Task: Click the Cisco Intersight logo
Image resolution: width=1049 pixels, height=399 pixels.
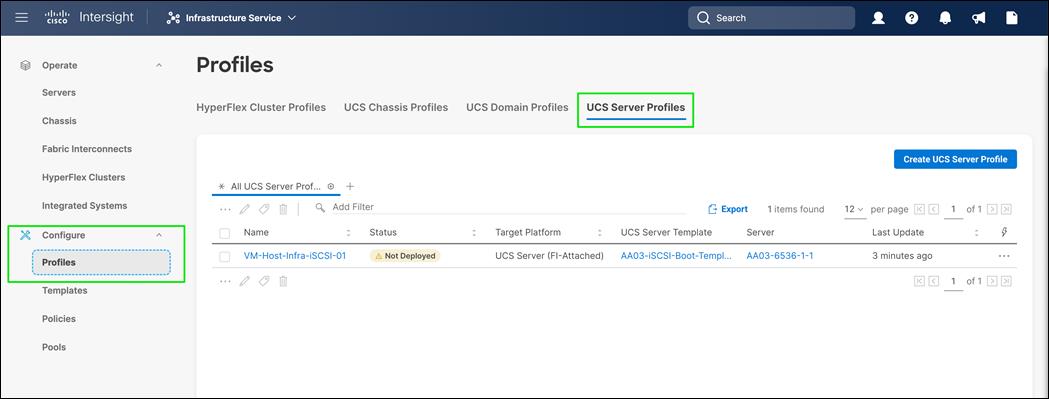Action: pyautogui.click(x=90, y=17)
